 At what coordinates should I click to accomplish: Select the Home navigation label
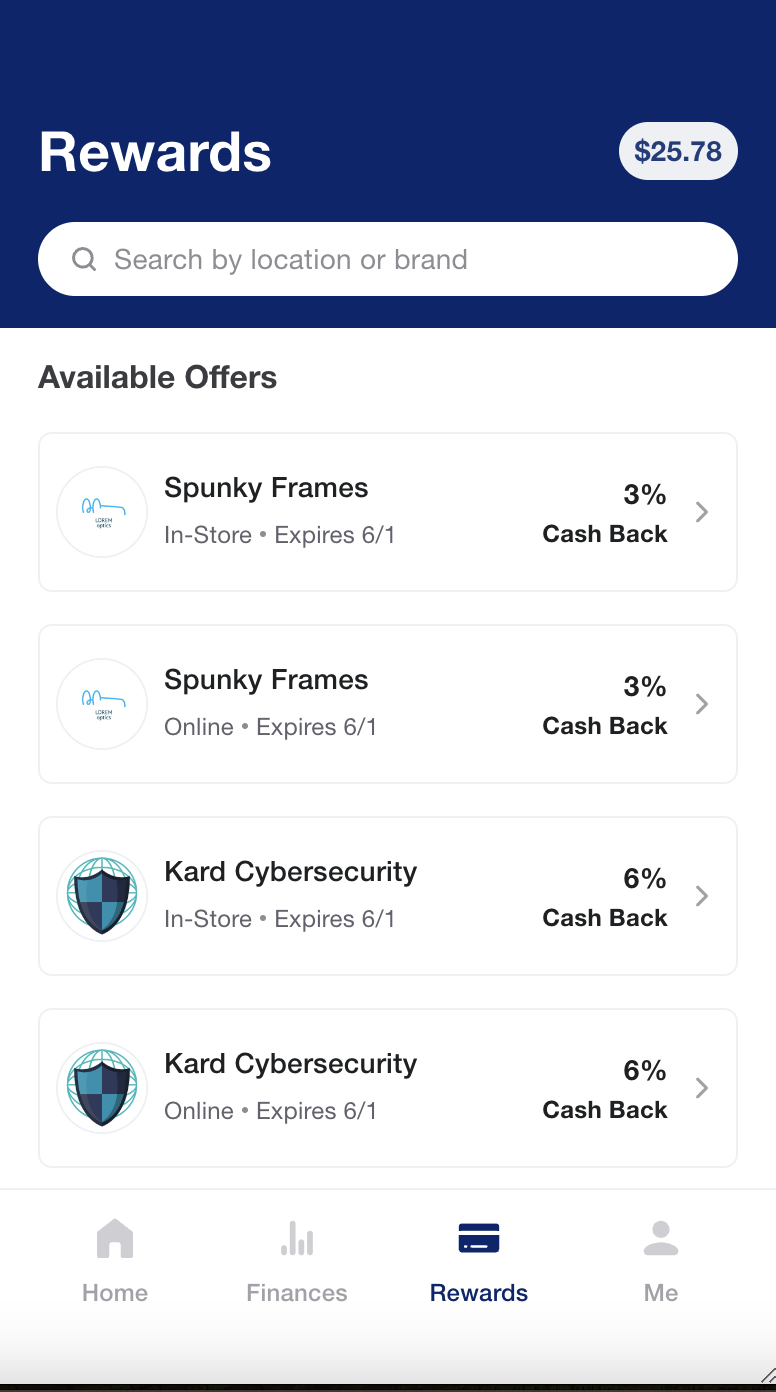115,1292
